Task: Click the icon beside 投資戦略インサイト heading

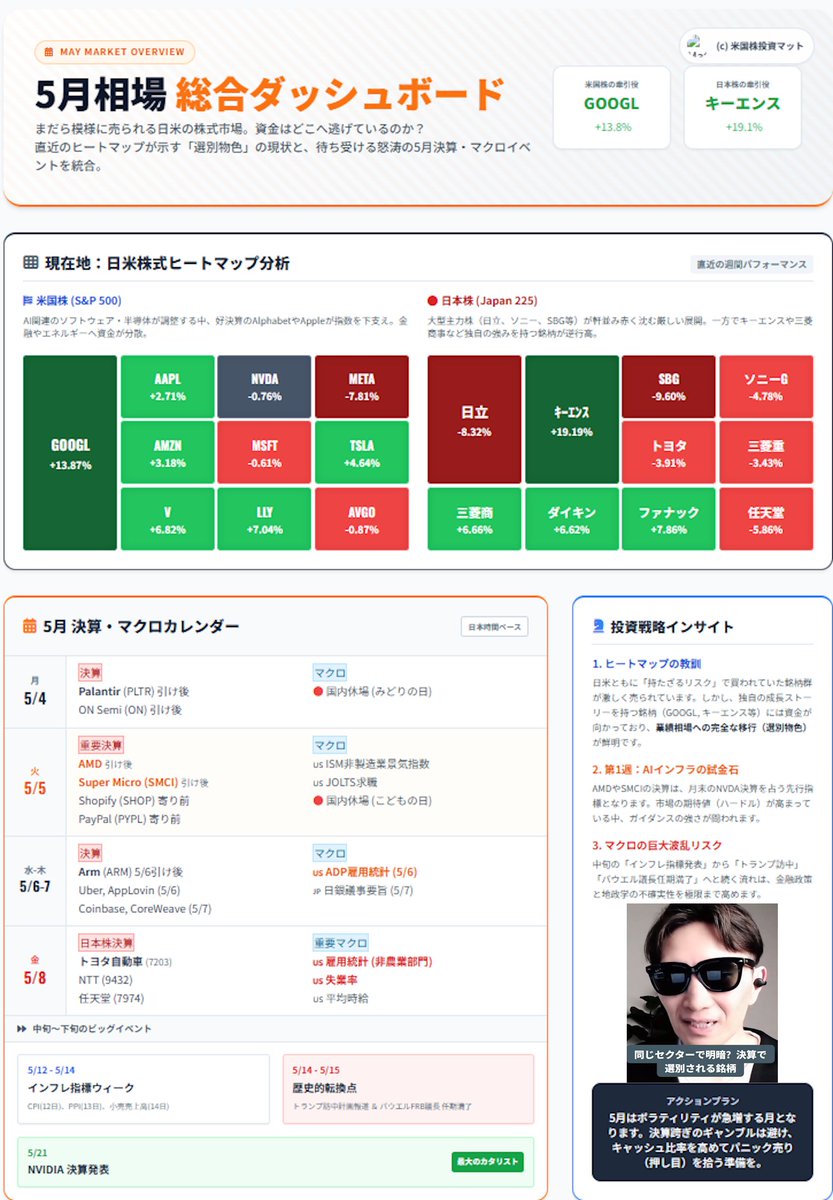Action: click(x=598, y=626)
